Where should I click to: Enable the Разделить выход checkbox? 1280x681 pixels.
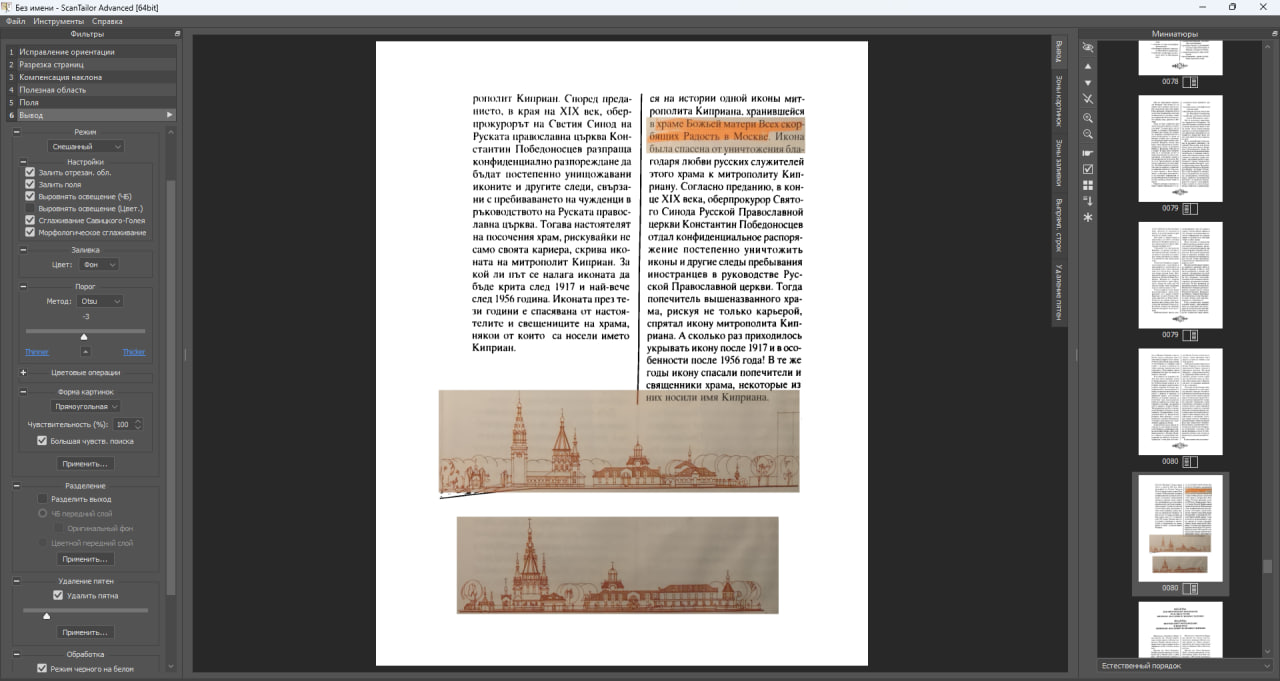42,499
